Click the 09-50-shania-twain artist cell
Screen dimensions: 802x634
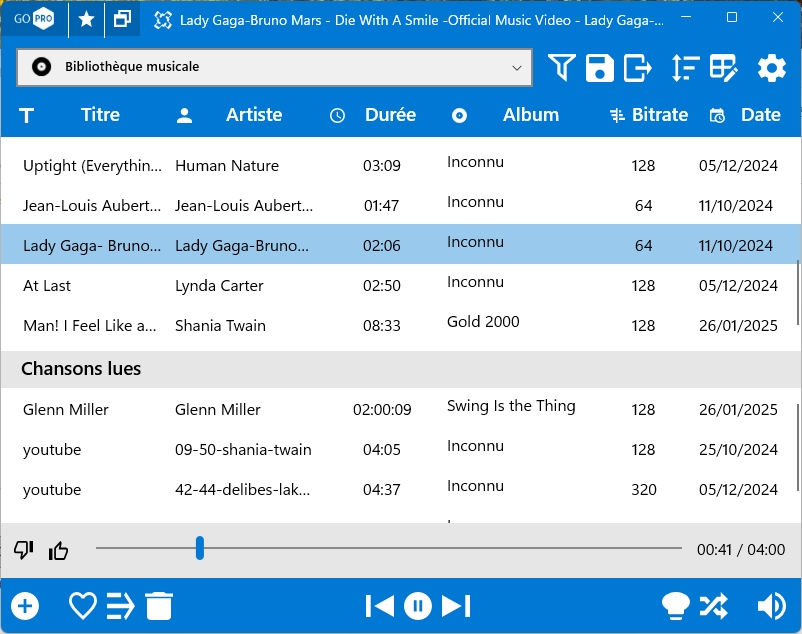click(x=243, y=450)
